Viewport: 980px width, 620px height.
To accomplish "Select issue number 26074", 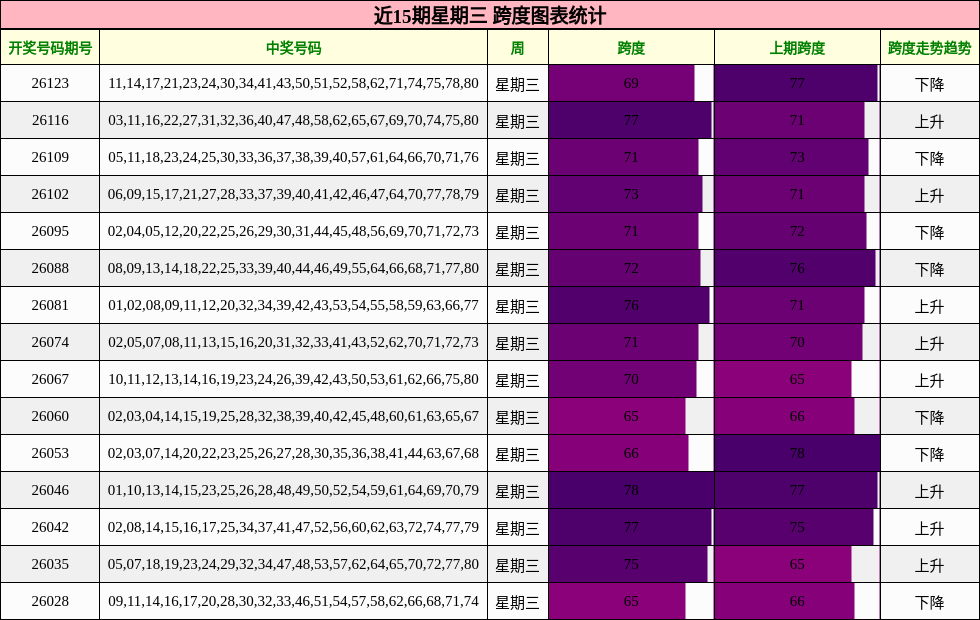I will point(50,342).
